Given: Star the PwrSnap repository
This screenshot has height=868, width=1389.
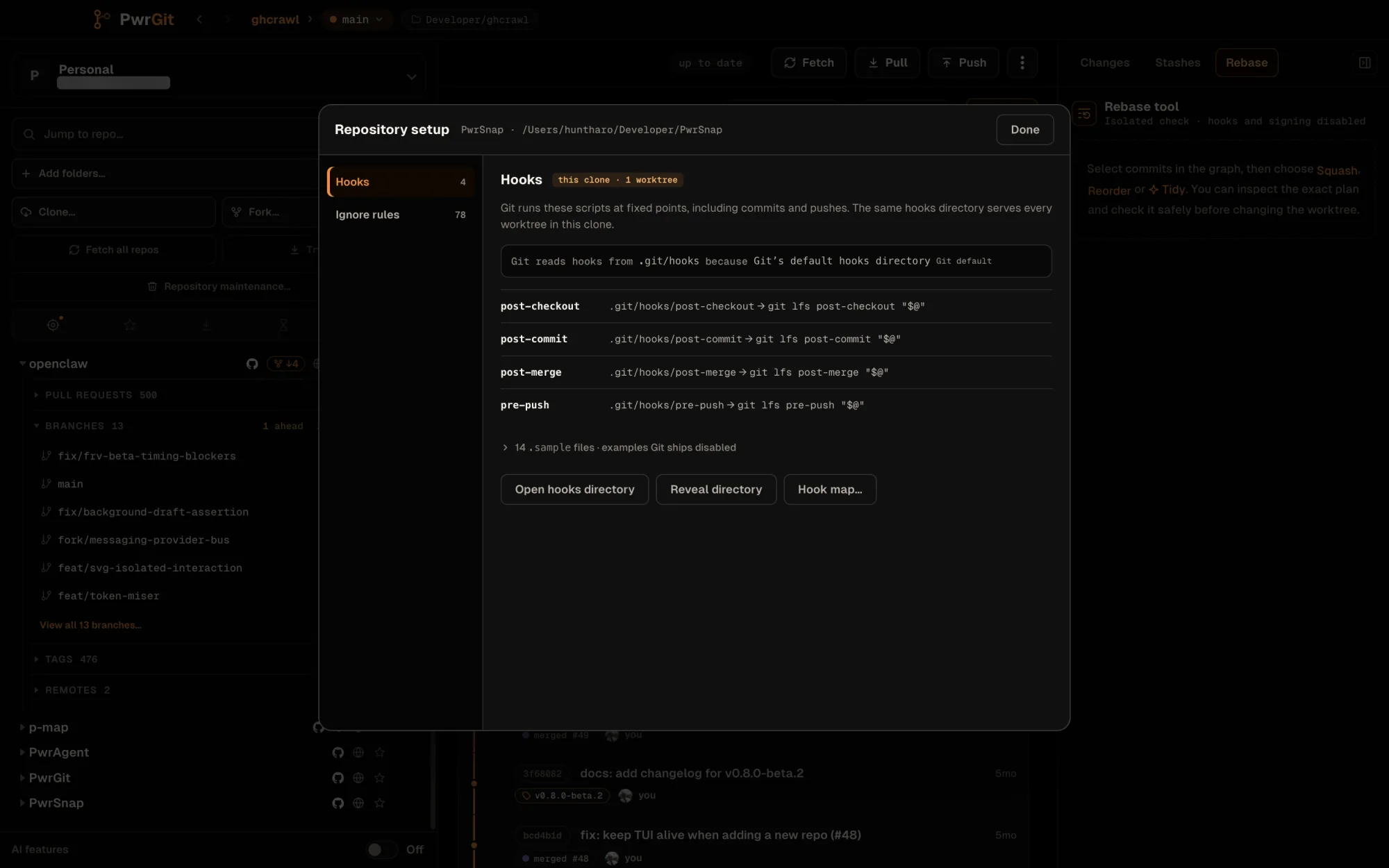Looking at the screenshot, I should pos(379,803).
